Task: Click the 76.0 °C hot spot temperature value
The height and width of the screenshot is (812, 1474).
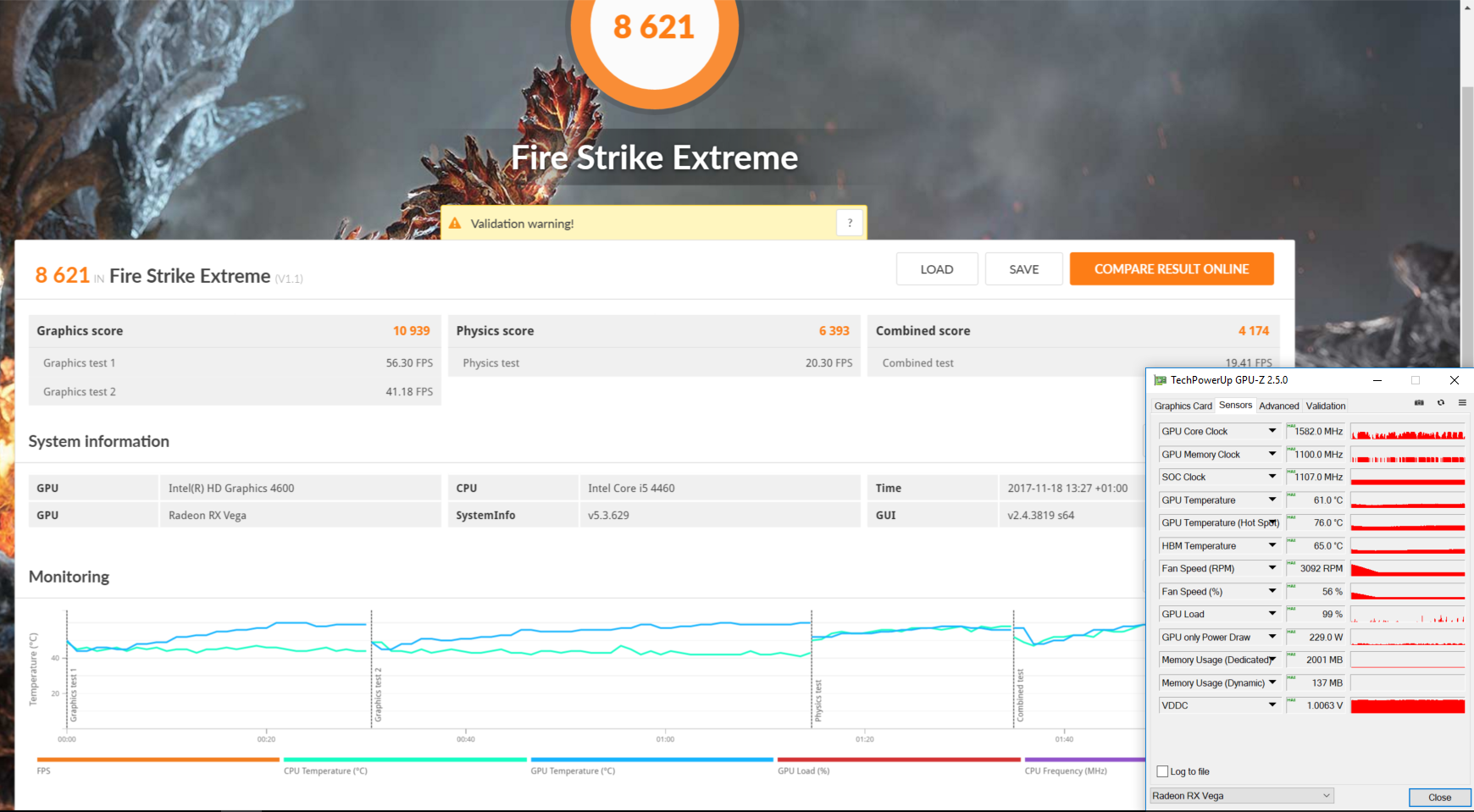Action: coord(1327,522)
